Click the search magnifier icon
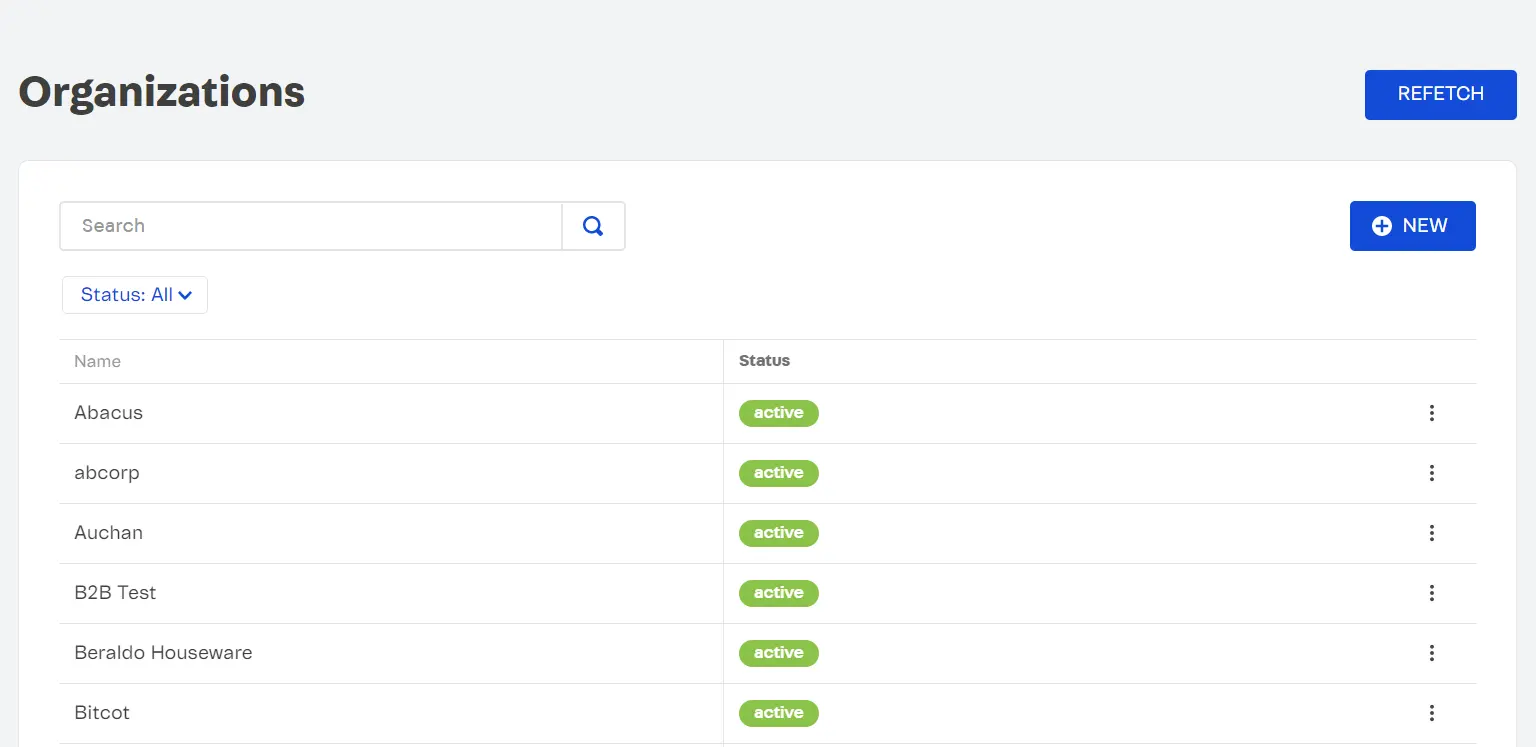This screenshot has width=1536, height=747. click(x=592, y=226)
